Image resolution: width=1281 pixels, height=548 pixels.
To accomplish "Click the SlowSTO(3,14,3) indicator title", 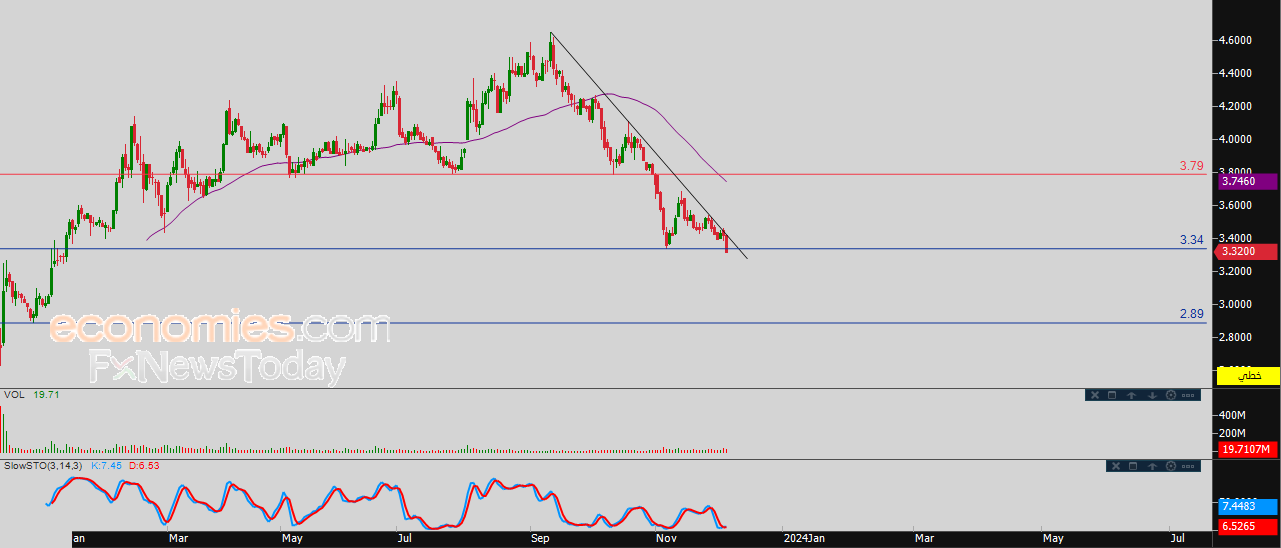I will 44,465.
